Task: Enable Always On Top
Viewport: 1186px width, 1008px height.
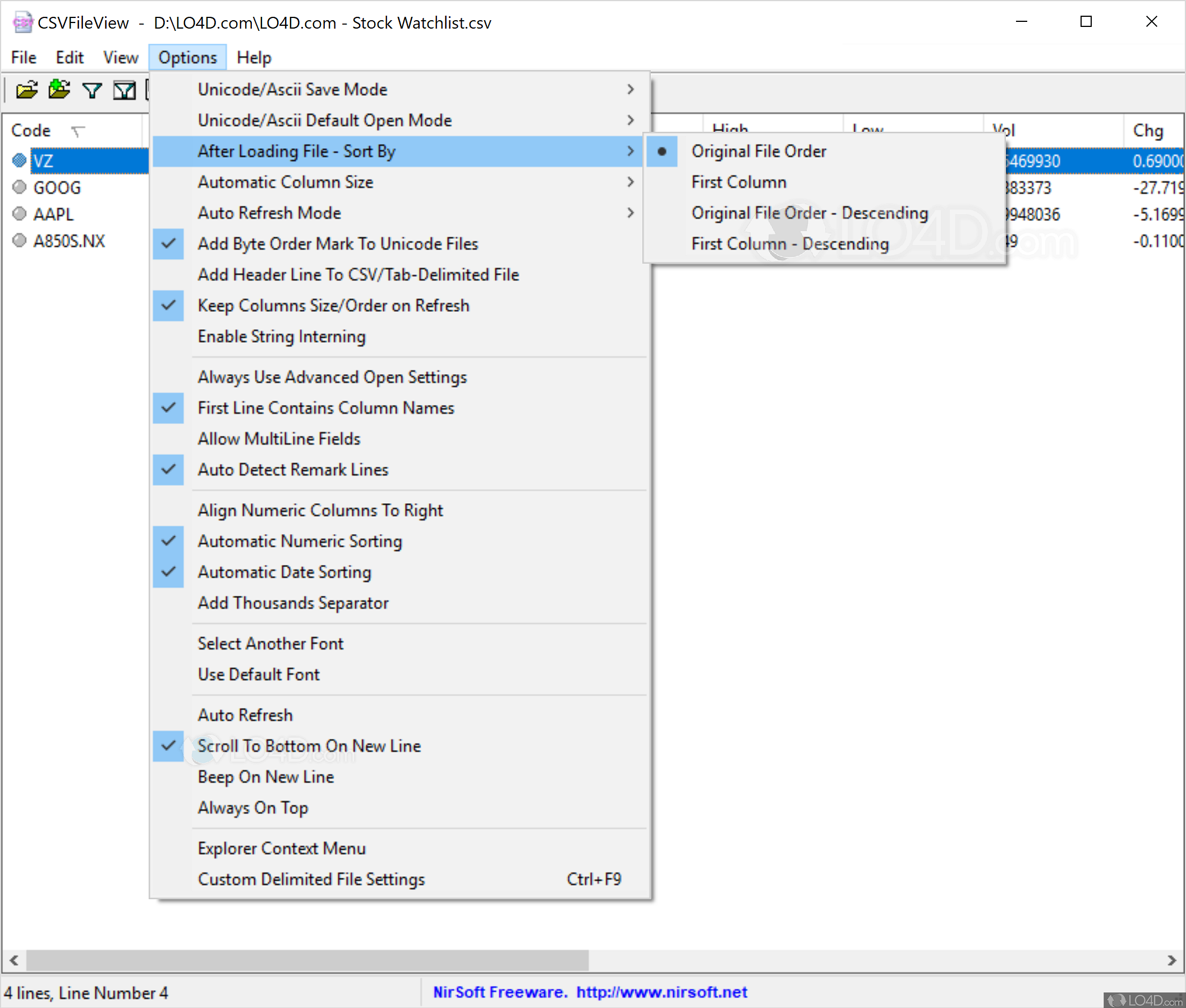Action: tap(401, 808)
